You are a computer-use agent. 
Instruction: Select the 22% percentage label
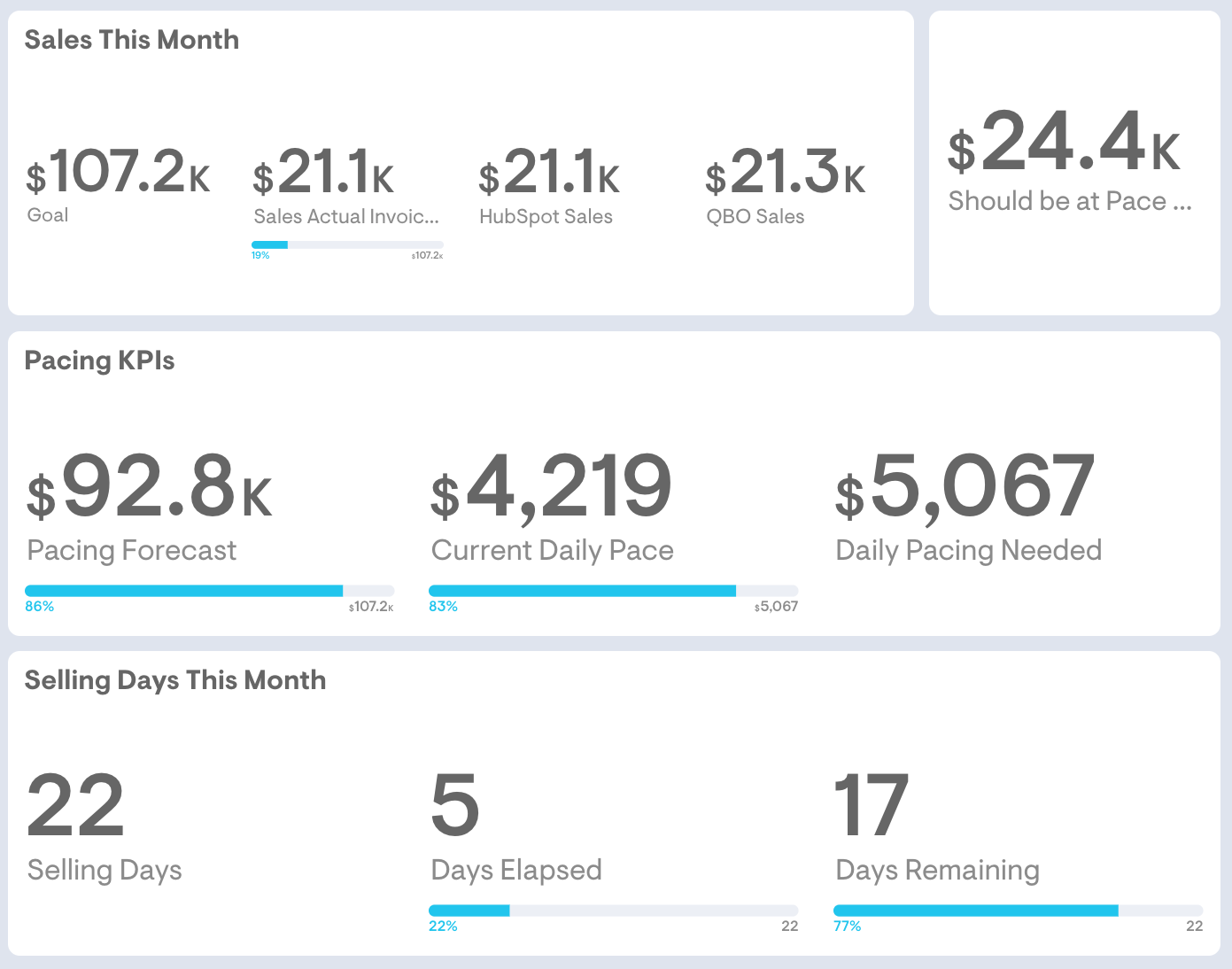pos(444,926)
